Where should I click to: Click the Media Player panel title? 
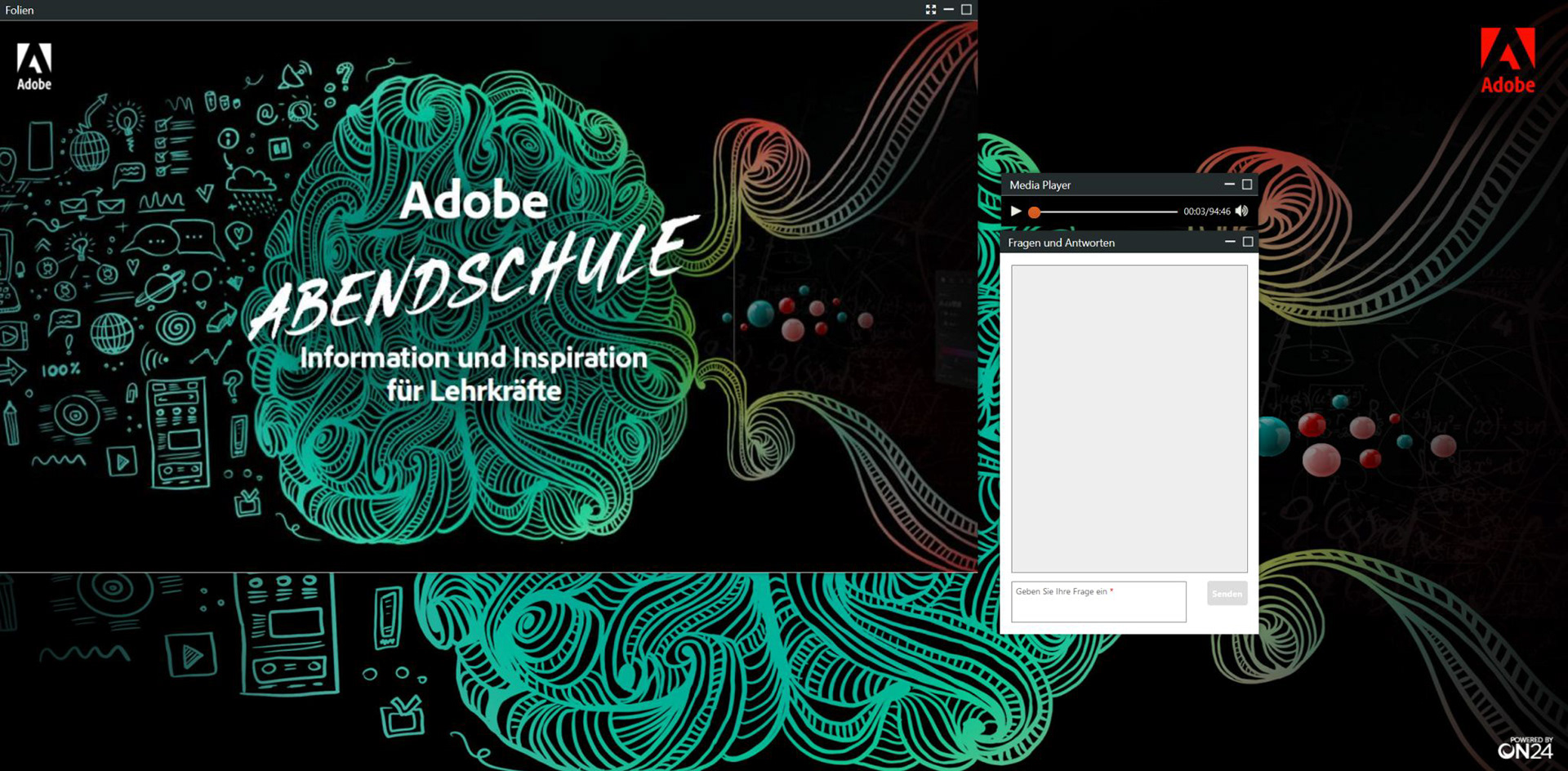1040,185
